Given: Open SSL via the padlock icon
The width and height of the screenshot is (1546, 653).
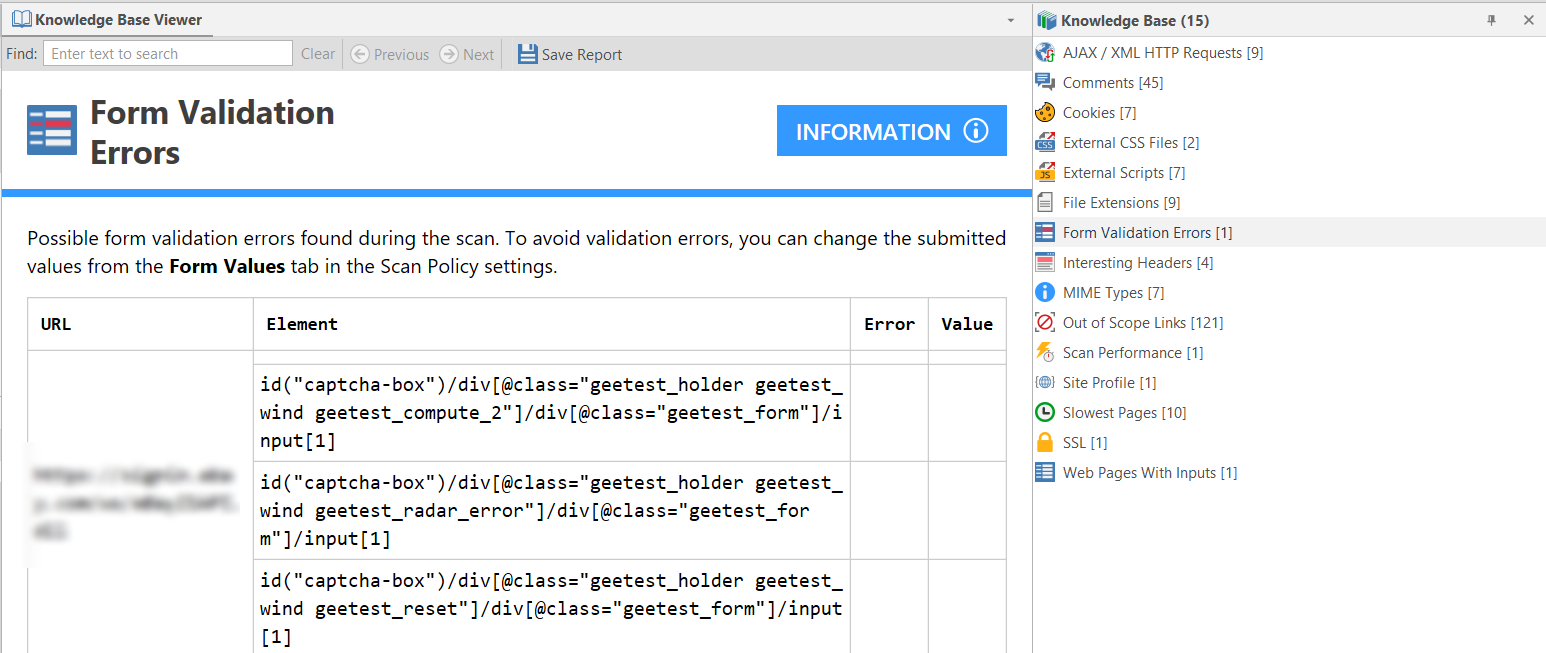Looking at the screenshot, I should (1046, 442).
